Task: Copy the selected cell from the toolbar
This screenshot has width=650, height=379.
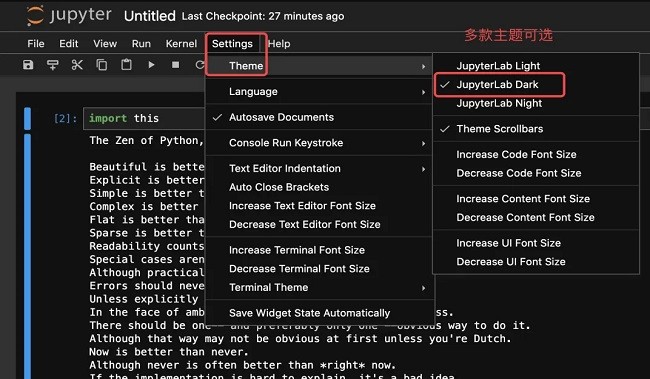Action: (102, 65)
